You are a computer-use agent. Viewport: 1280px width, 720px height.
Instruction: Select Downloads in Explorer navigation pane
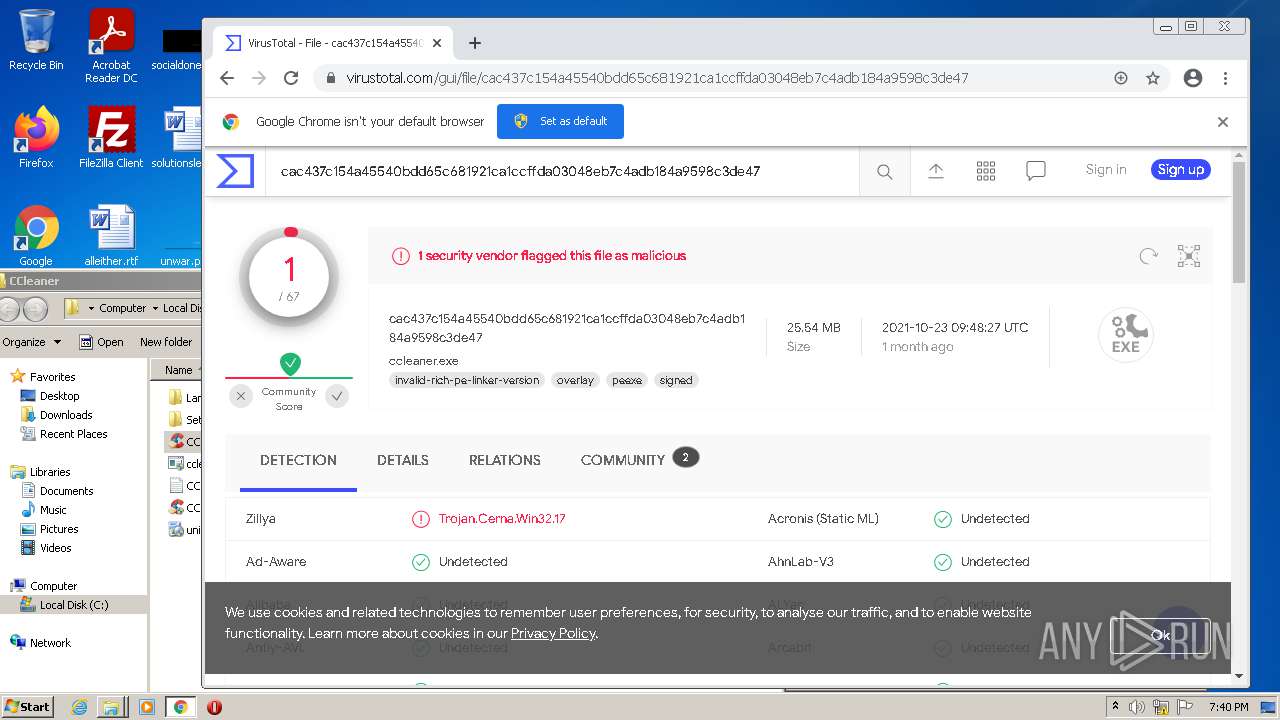[66, 415]
